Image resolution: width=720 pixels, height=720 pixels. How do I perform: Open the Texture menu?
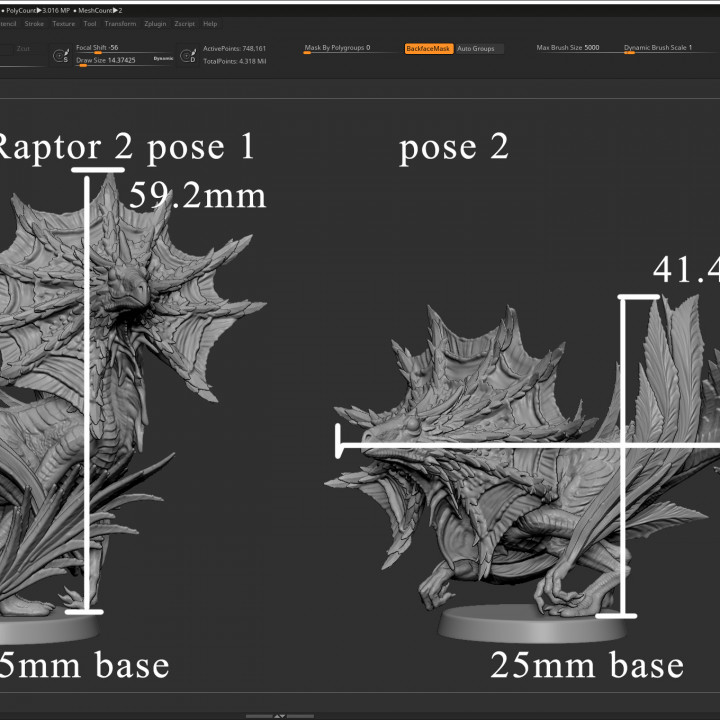coord(63,23)
